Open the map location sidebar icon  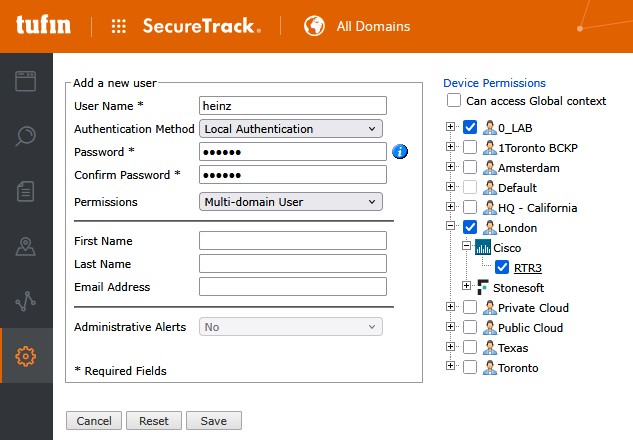[x=25, y=246]
